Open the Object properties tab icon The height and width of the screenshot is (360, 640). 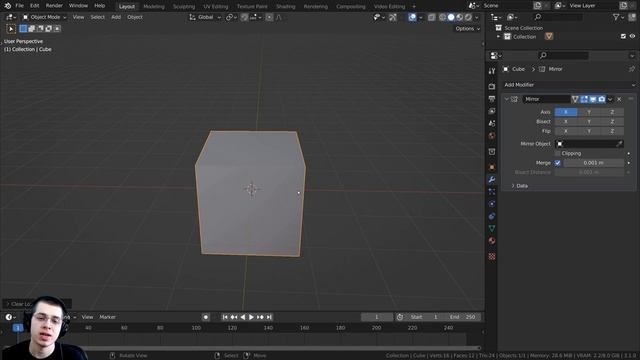492,167
